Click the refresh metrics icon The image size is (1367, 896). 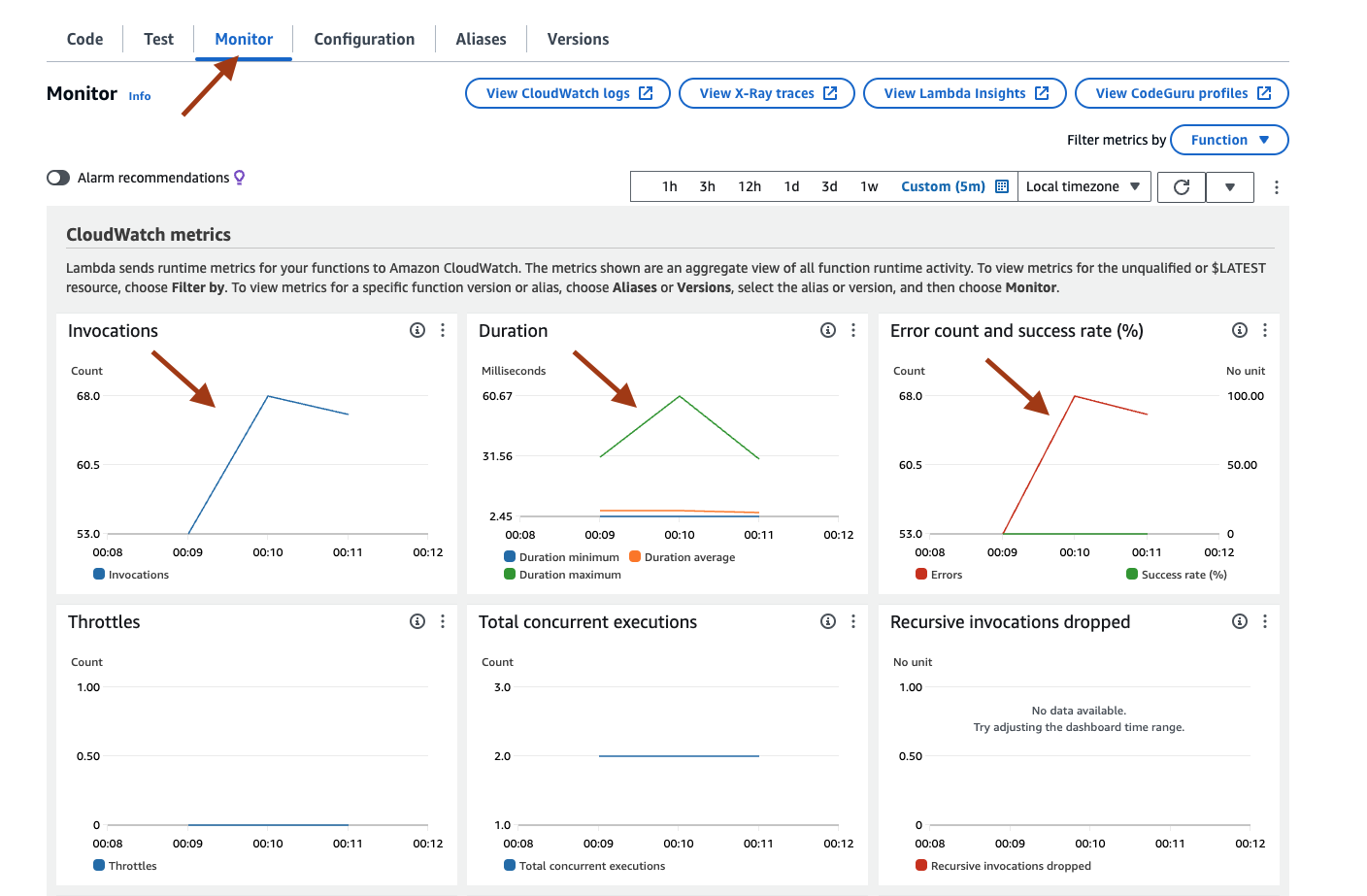point(1182,186)
